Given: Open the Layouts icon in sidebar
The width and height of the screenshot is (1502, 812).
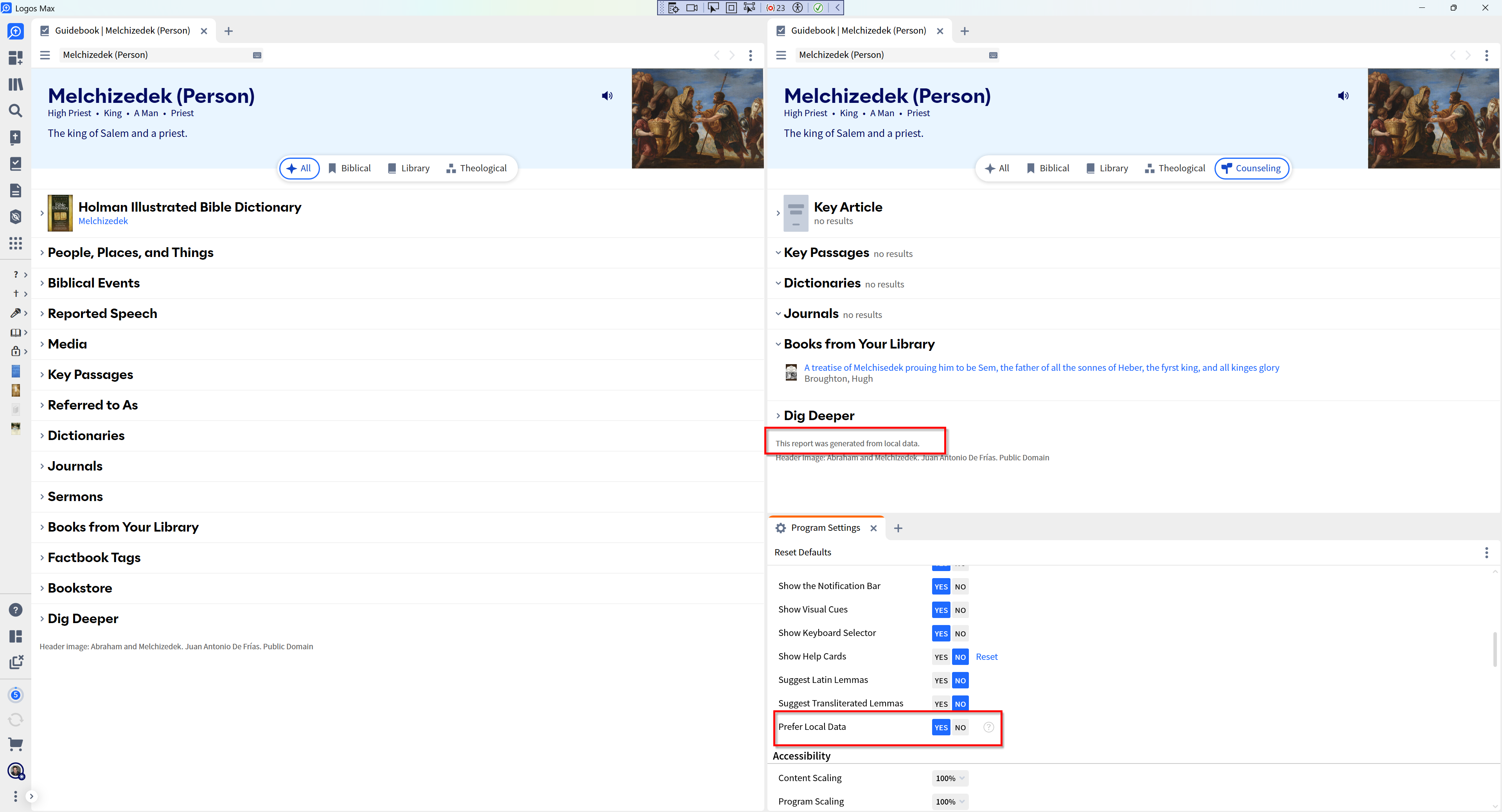Looking at the screenshot, I should coord(16,636).
